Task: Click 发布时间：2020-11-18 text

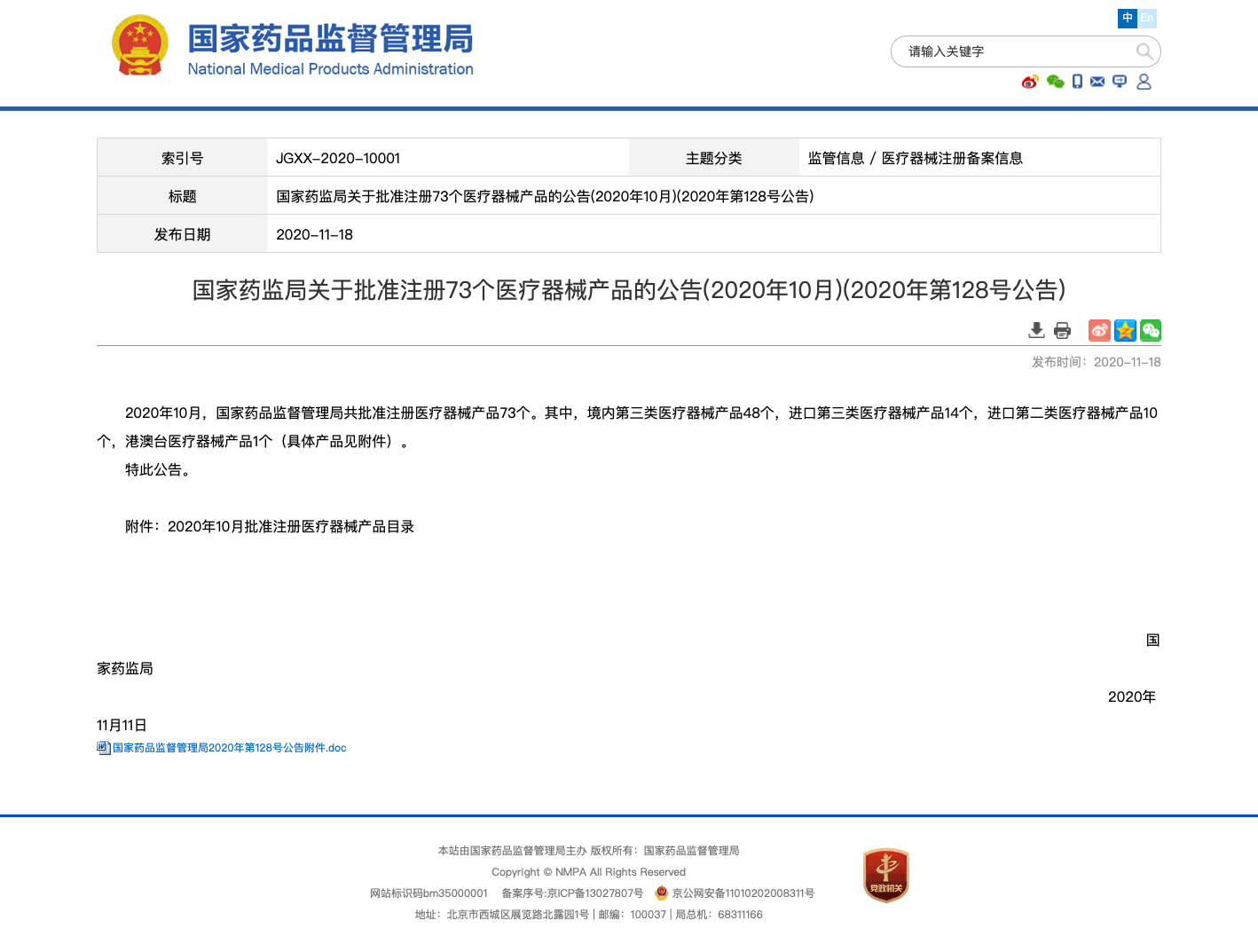Action: 1096,362
